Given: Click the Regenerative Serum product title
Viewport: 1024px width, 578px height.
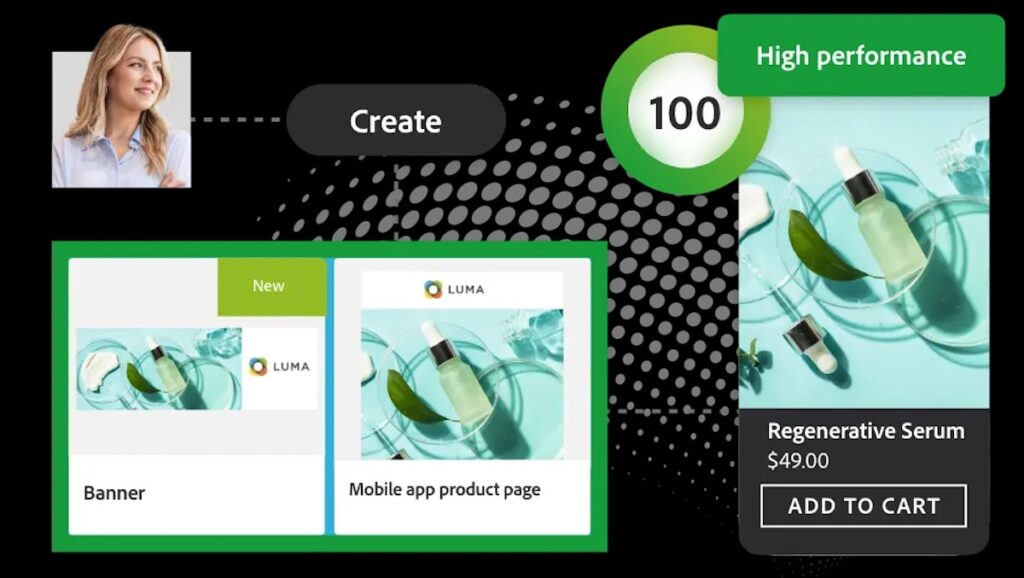Looking at the screenshot, I should (x=866, y=431).
